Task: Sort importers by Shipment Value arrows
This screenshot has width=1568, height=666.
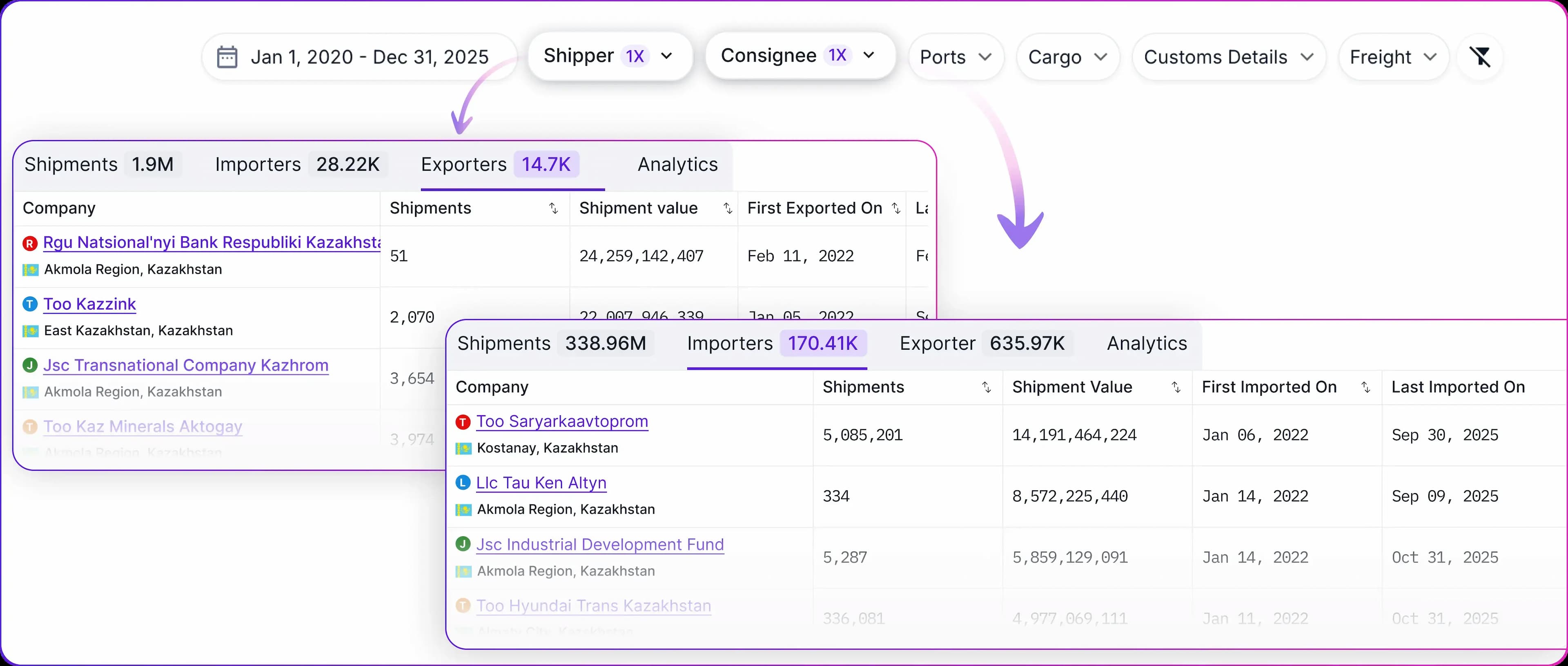Action: (1176, 387)
